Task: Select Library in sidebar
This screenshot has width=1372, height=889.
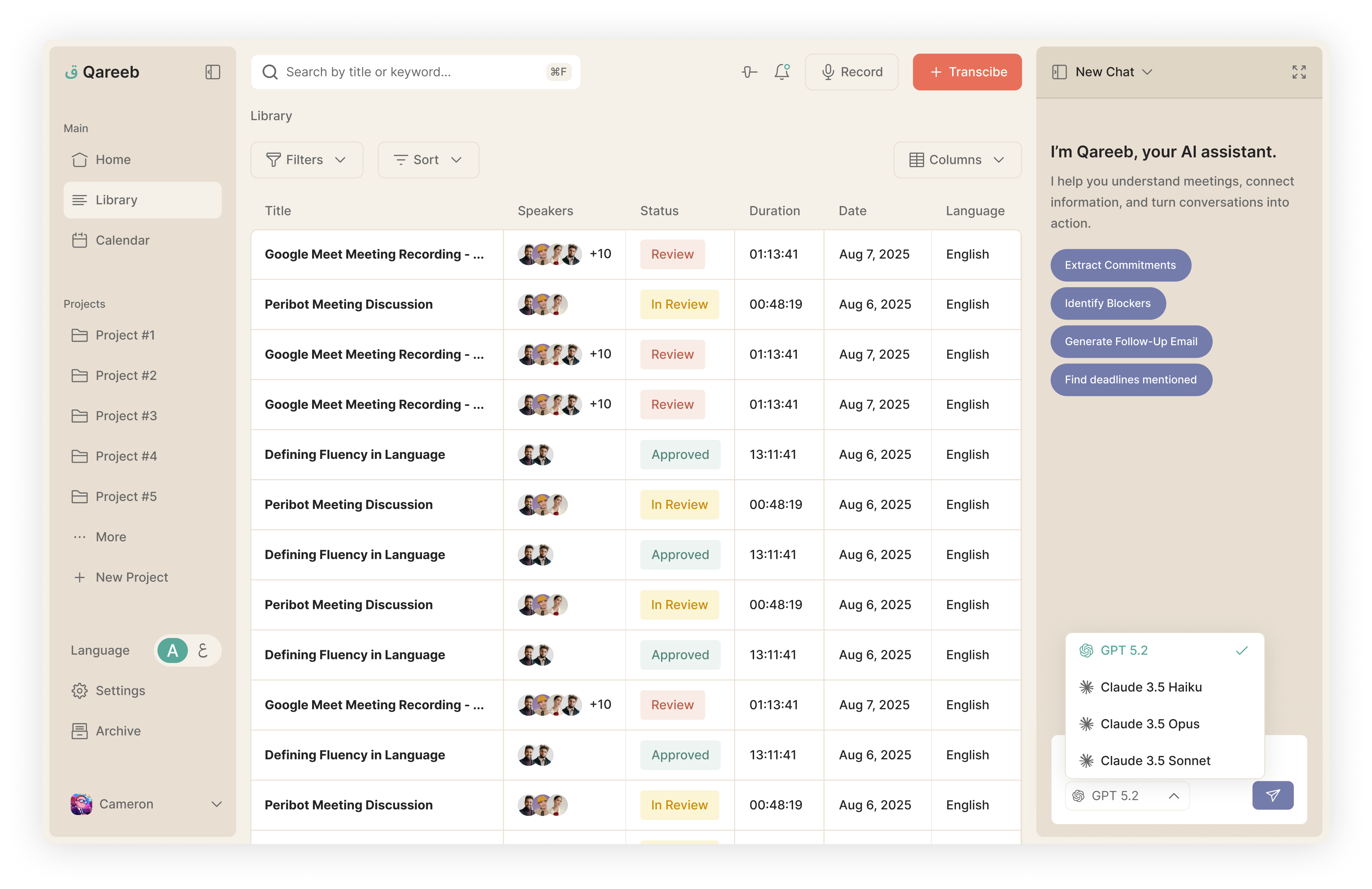Action: coord(143,200)
